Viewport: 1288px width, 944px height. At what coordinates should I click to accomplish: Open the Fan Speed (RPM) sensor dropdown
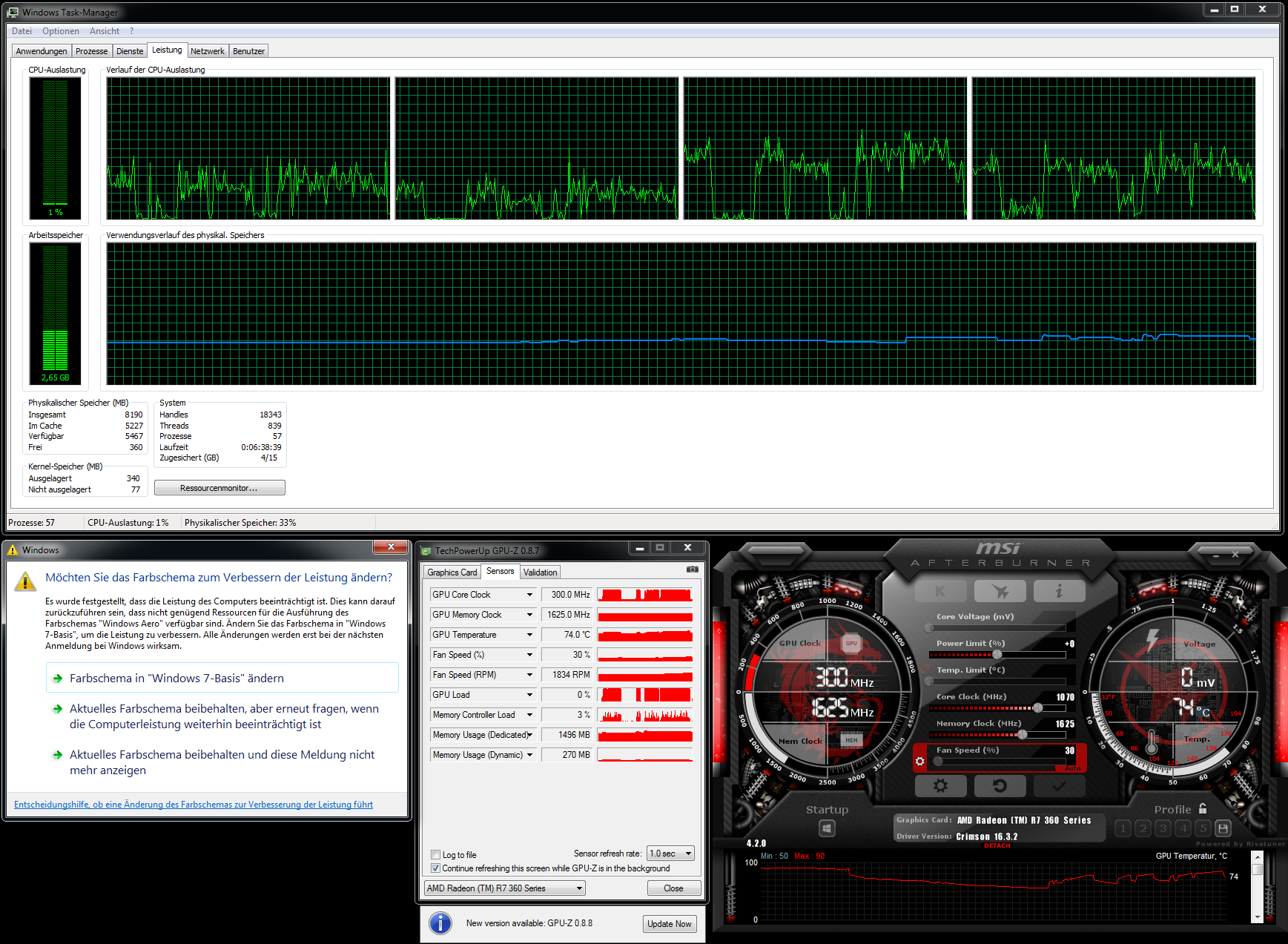[529, 675]
